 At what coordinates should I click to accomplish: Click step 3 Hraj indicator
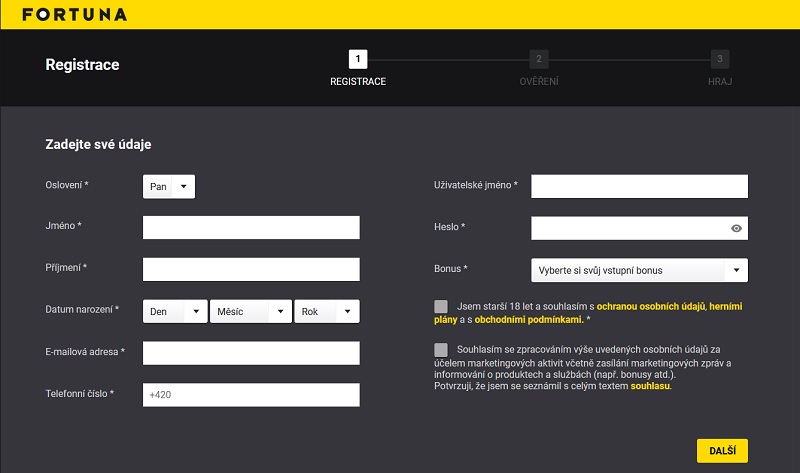coord(719,59)
